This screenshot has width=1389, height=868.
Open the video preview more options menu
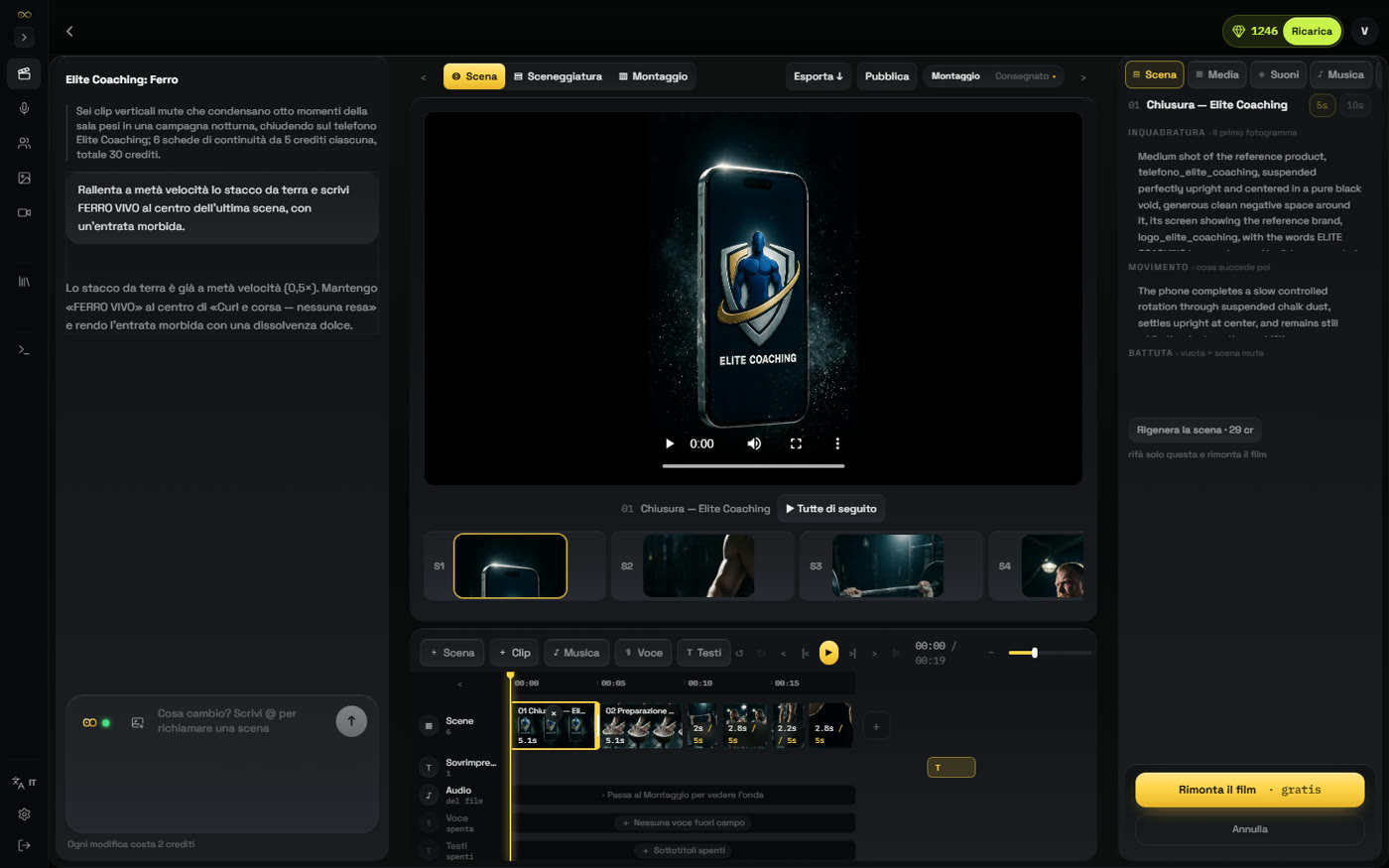pyautogui.click(x=837, y=443)
